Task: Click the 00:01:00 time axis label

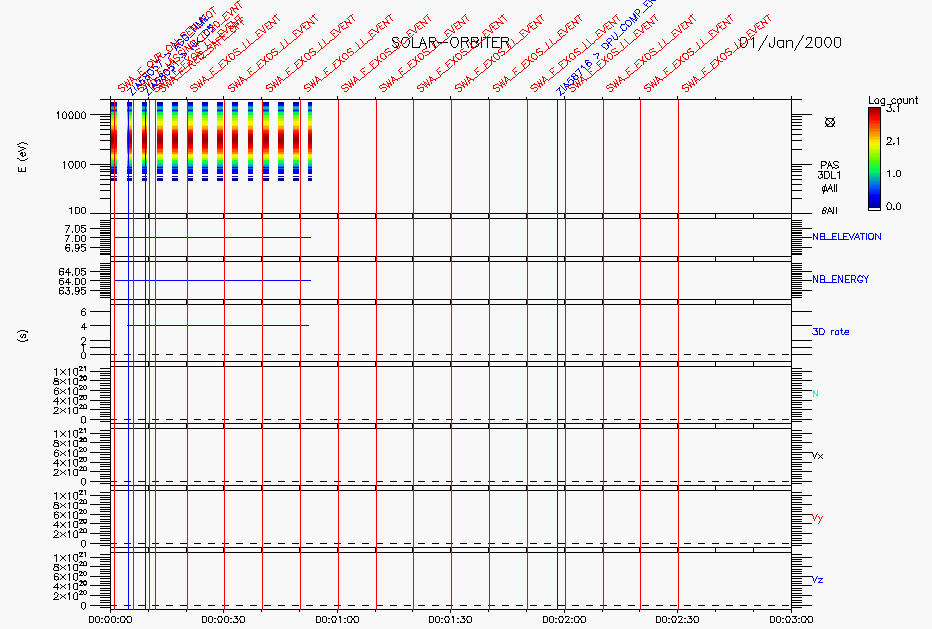Action: [x=337, y=619]
